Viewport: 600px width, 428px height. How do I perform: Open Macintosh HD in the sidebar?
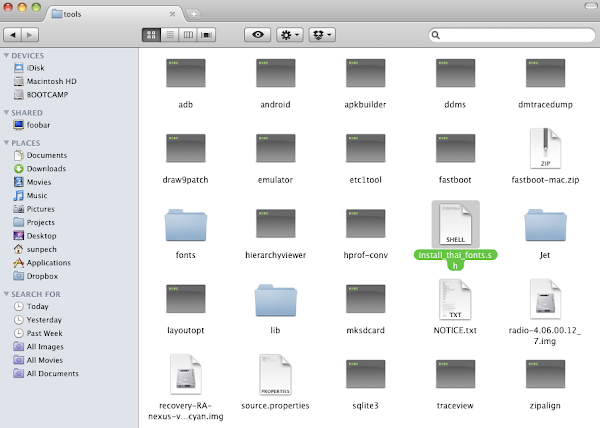pos(45,81)
